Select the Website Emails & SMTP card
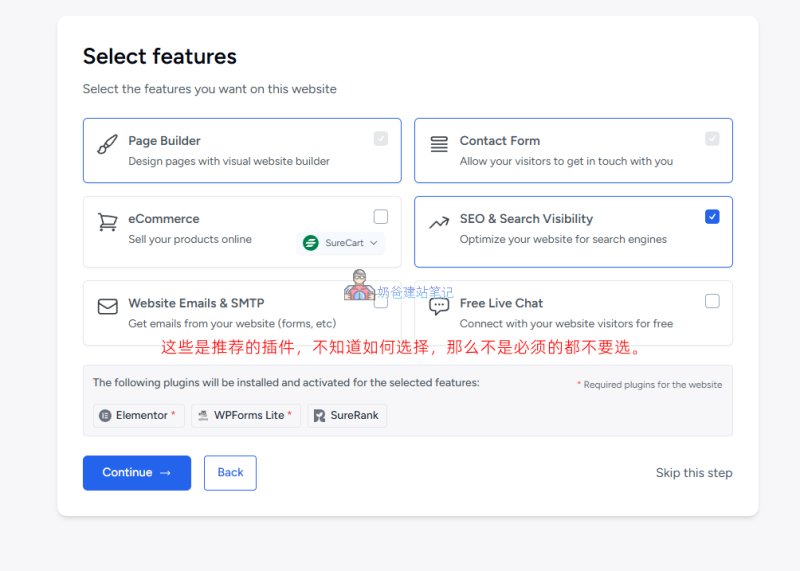 coord(242,313)
